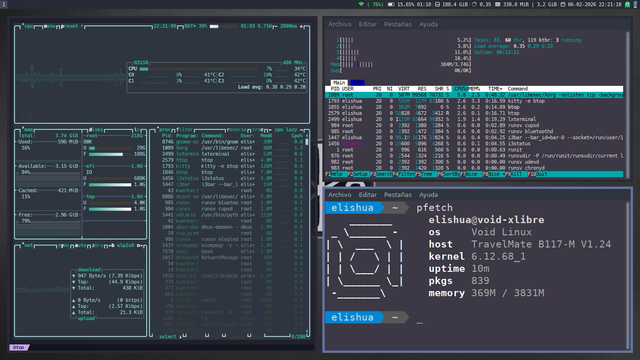Open the Pestañas menu in the htop window
The image size is (640, 360).
398,24
